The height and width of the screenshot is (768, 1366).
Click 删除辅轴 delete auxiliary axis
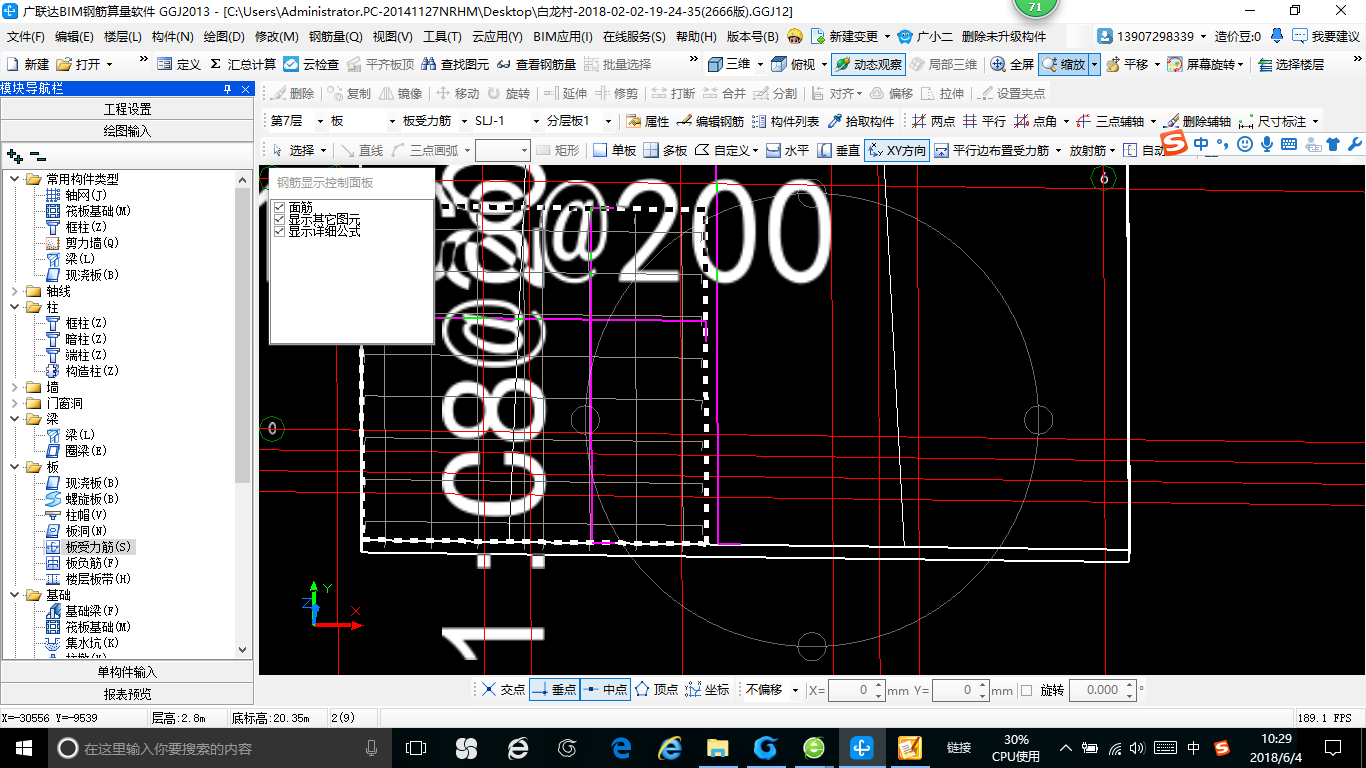(1198, 121)
